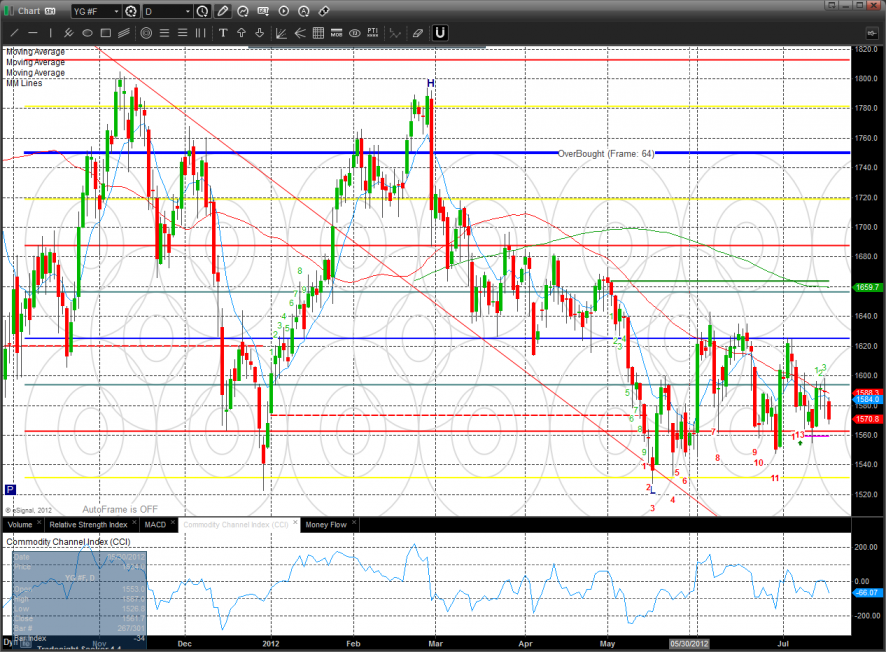This screenshot has height=652, width=886.
Task: Click the 1659.7 green price tag
Action: pyautogui.click(x=867, y=288)
